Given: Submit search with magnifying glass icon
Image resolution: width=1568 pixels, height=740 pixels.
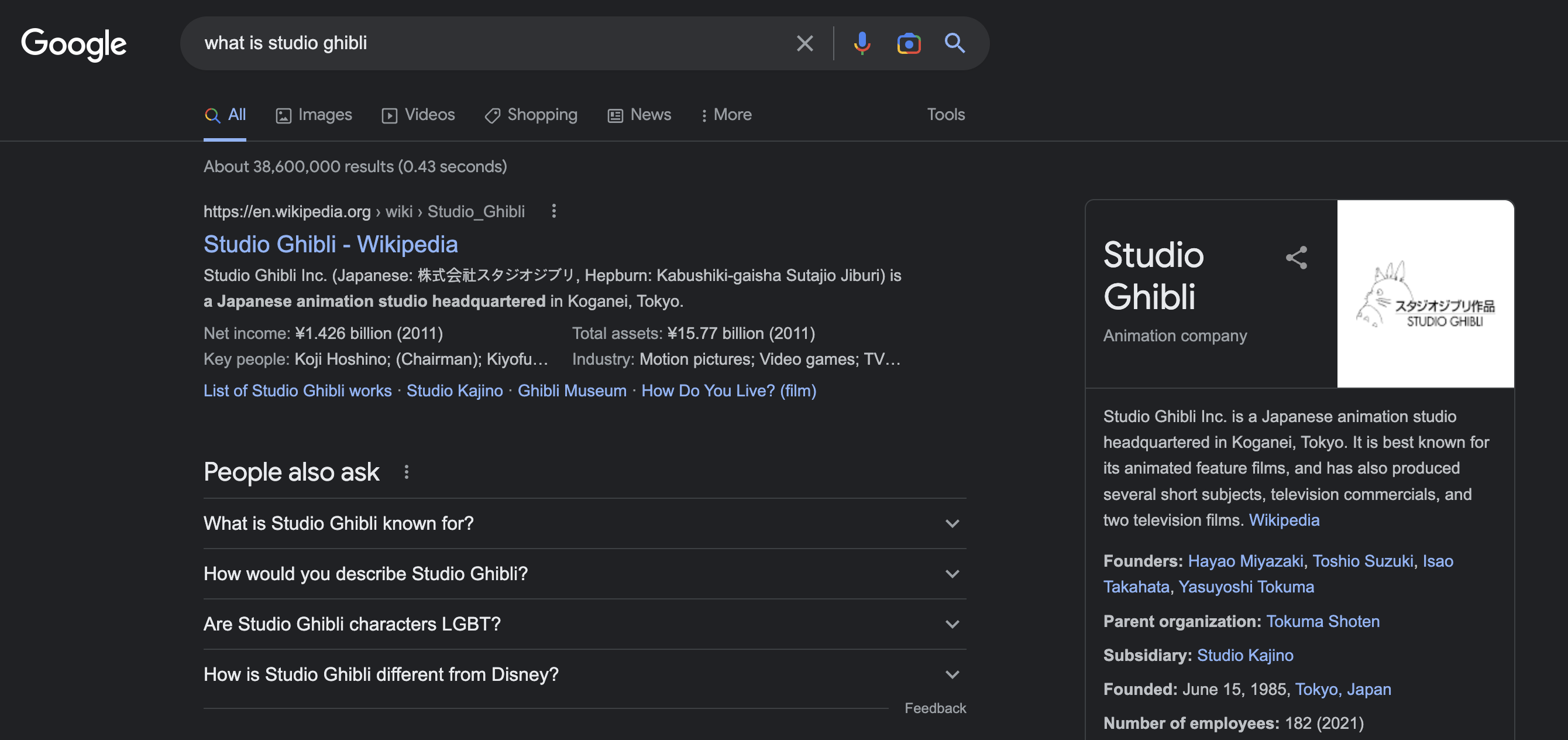Looking at the screenshot, I should tap(954, 43).
